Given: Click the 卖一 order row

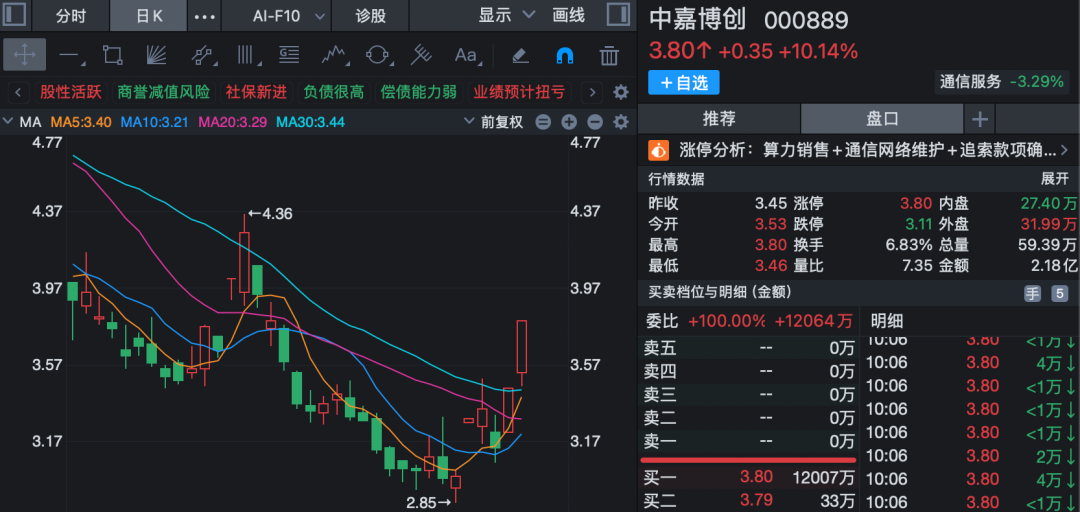Looking at the screenshot, I should [x=748, y=441].
